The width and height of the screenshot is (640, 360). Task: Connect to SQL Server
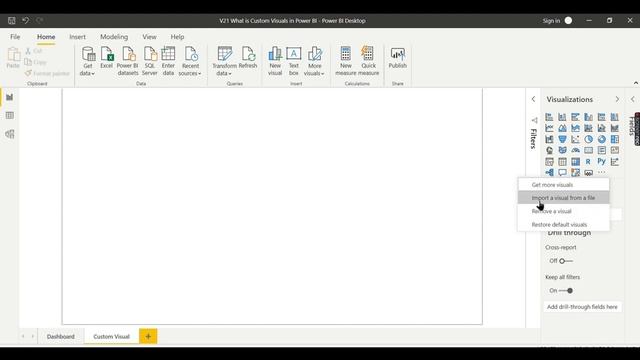[x=149, y=61]
